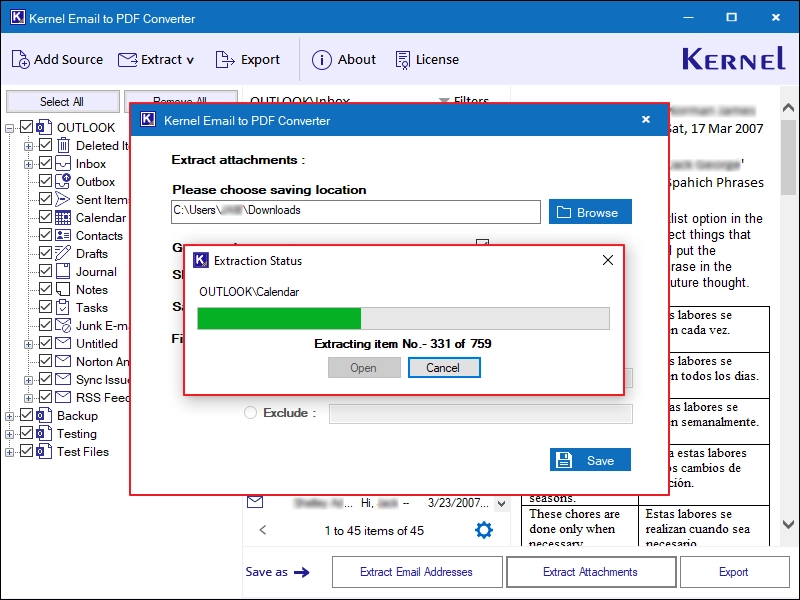Uncheck the Outbox checkbox

[x=45, y=181]
